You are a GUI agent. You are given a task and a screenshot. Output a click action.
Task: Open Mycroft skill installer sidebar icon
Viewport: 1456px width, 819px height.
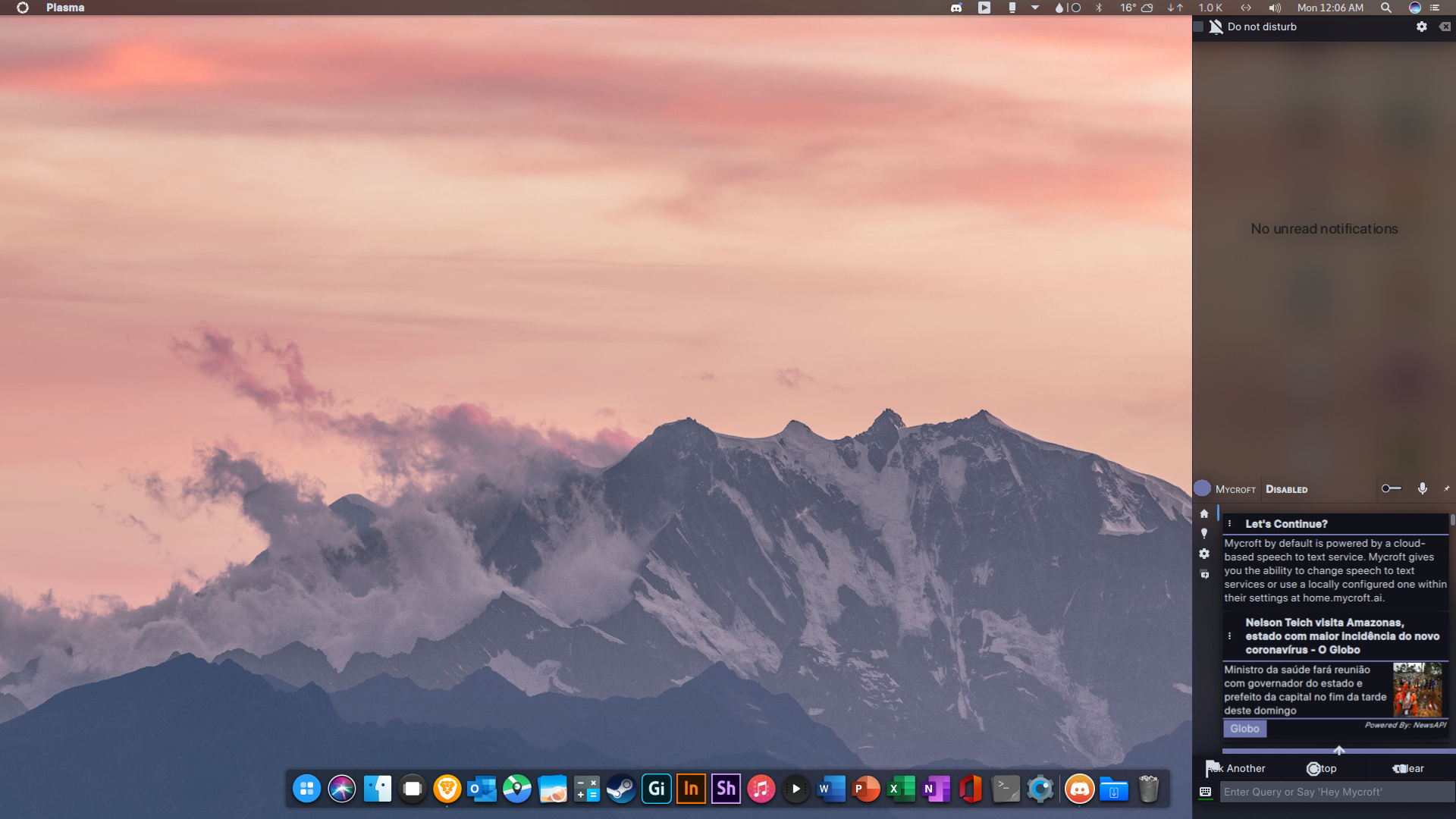point(1204,575)
